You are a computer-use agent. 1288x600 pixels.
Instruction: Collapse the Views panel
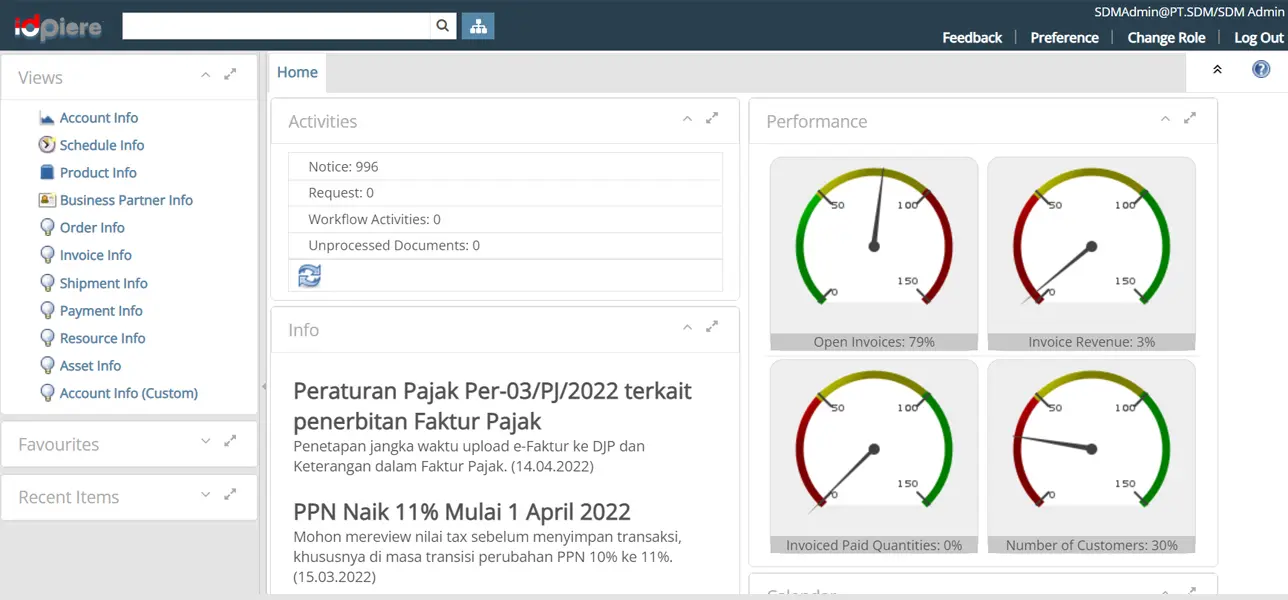(x=205, y=75)
